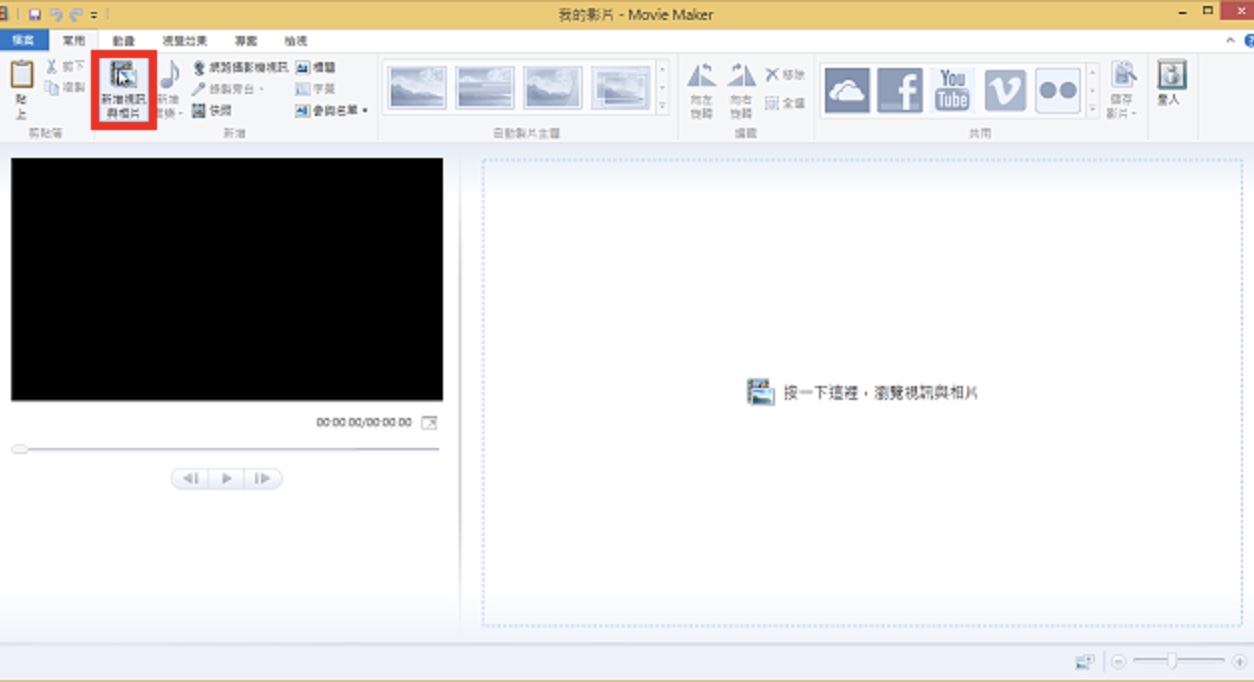Expand the Credits dropdown arrow
This screenshot has height=682, width=1254.
click(x=365, y=111)
